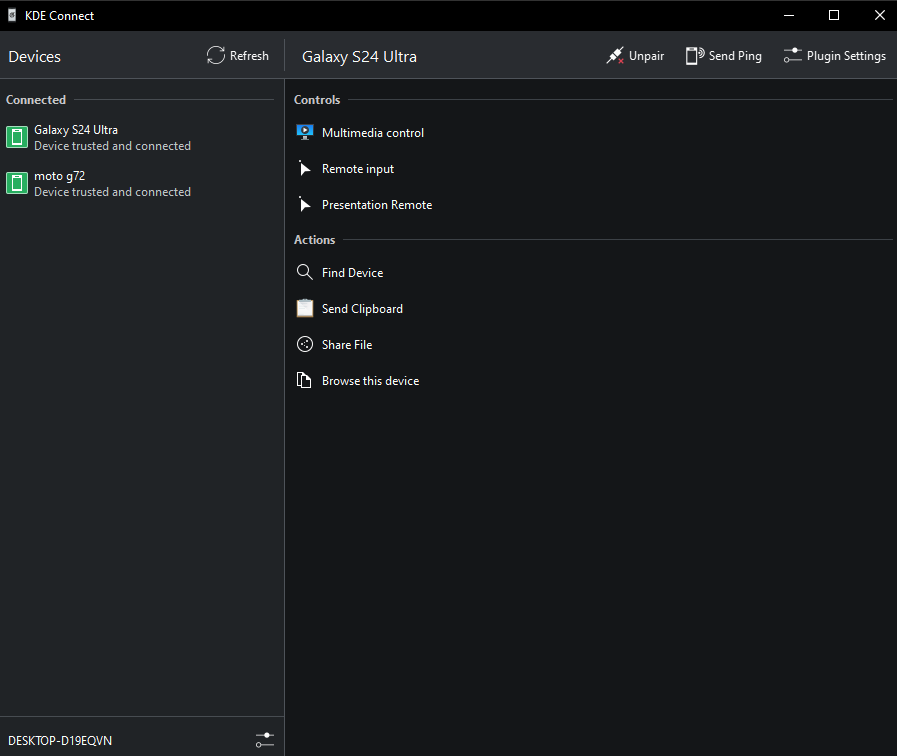Image resolution: width=897 pixels, height=756 pixels.
Task: Click the Galaxy S24 Ultra page title
Action: click(x=359, y=57)
